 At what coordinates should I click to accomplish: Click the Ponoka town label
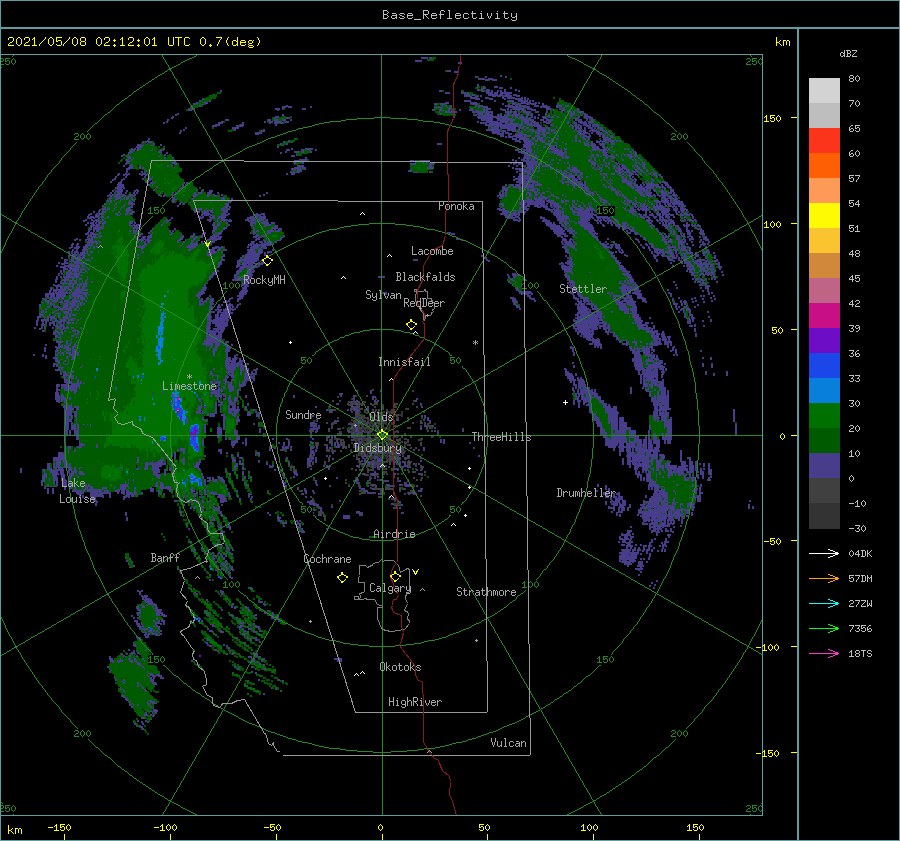click(456, 206)
